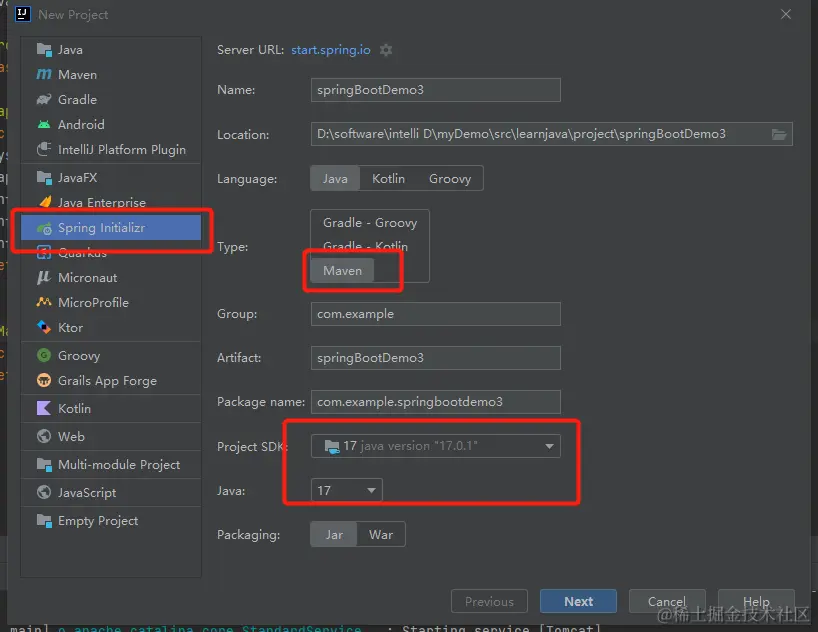
Task: Select Spring Initializr generator label
Action: pos(101,228)
